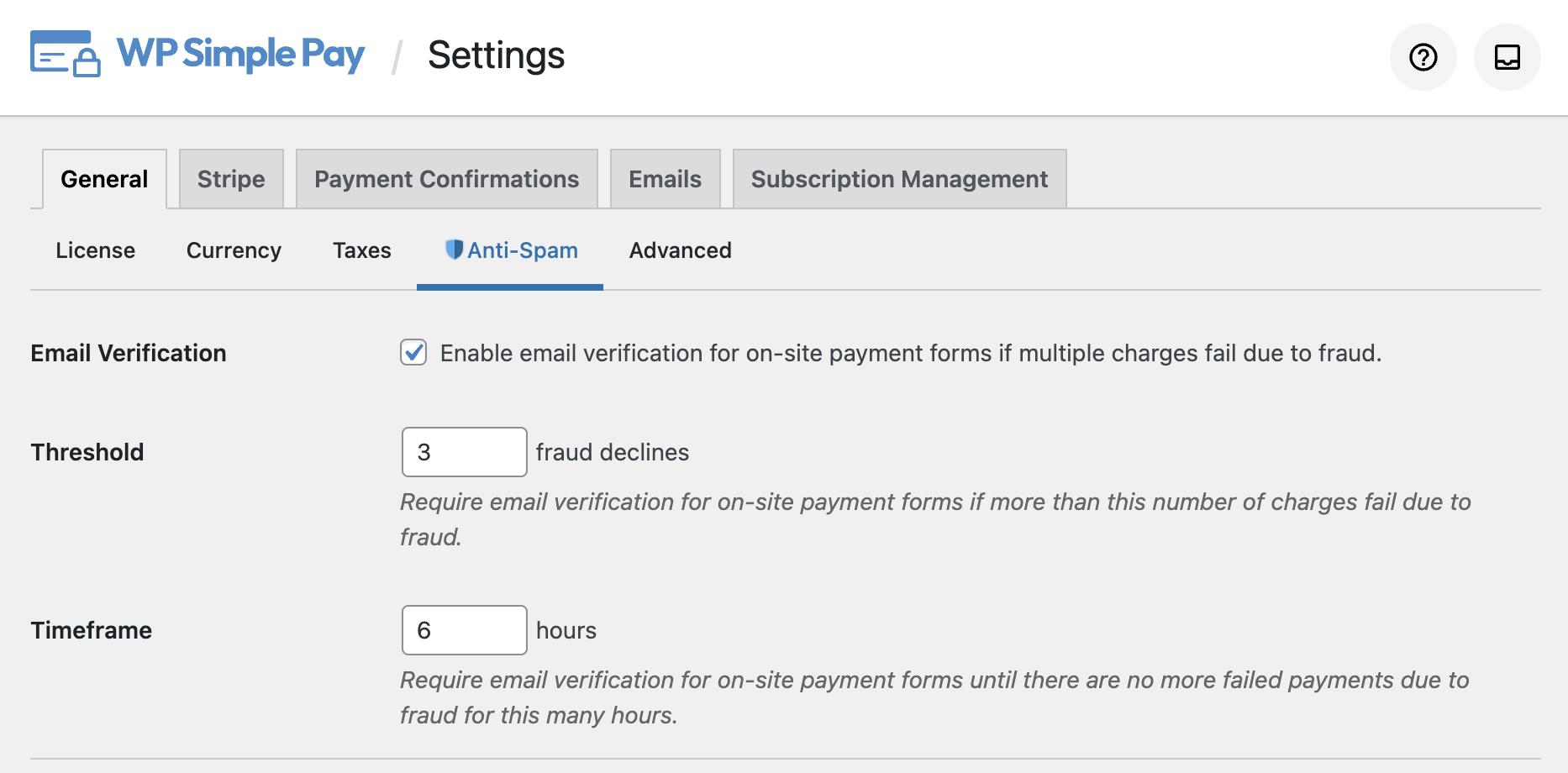Select the Emails tab
Viewport: 1568px width, 773px height.
(665, 178)
